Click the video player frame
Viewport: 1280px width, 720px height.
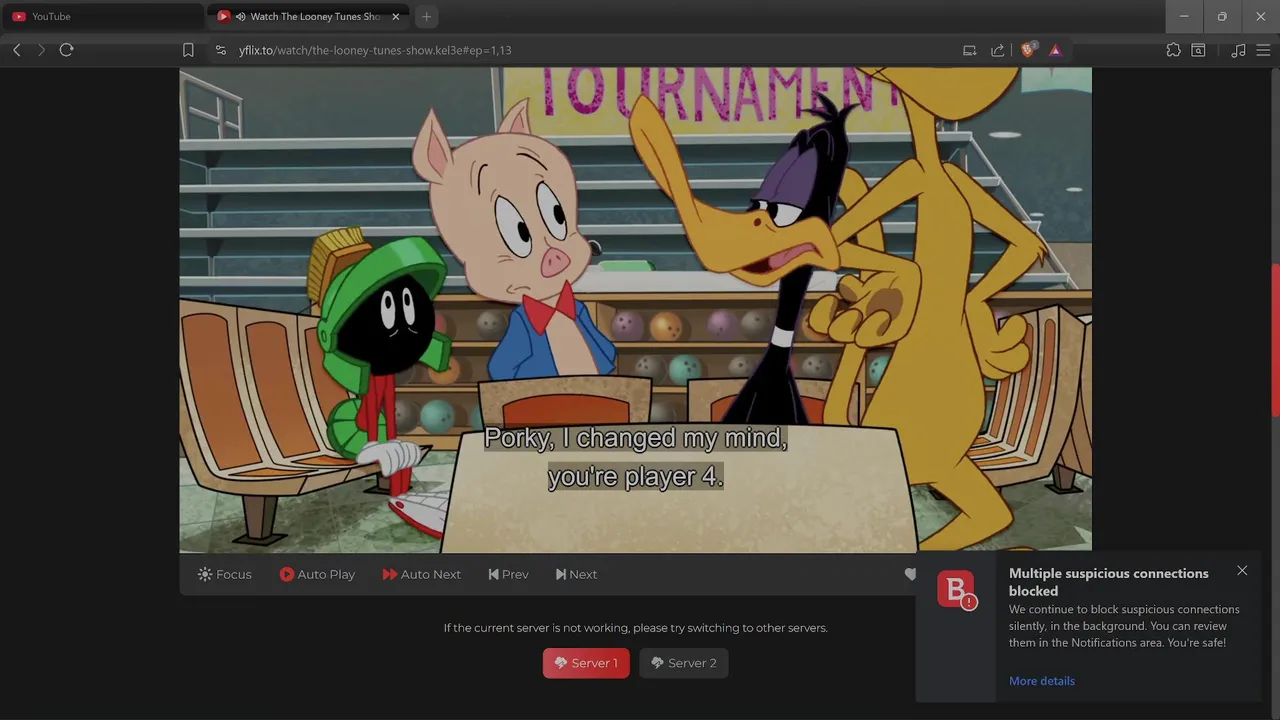pos(635,310)
